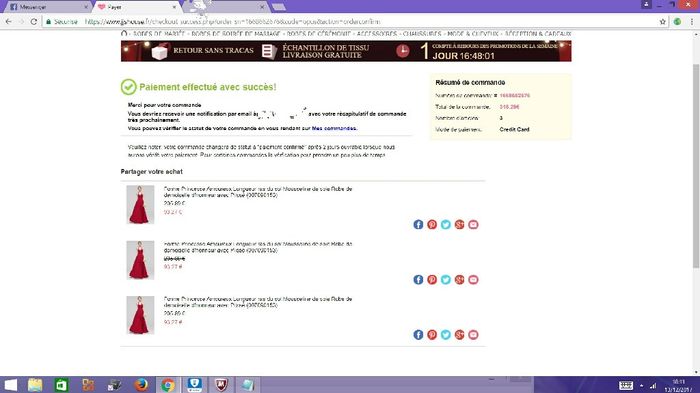Open the third red dress thumbnail
The image size is (700, 393).
point(140,315)
